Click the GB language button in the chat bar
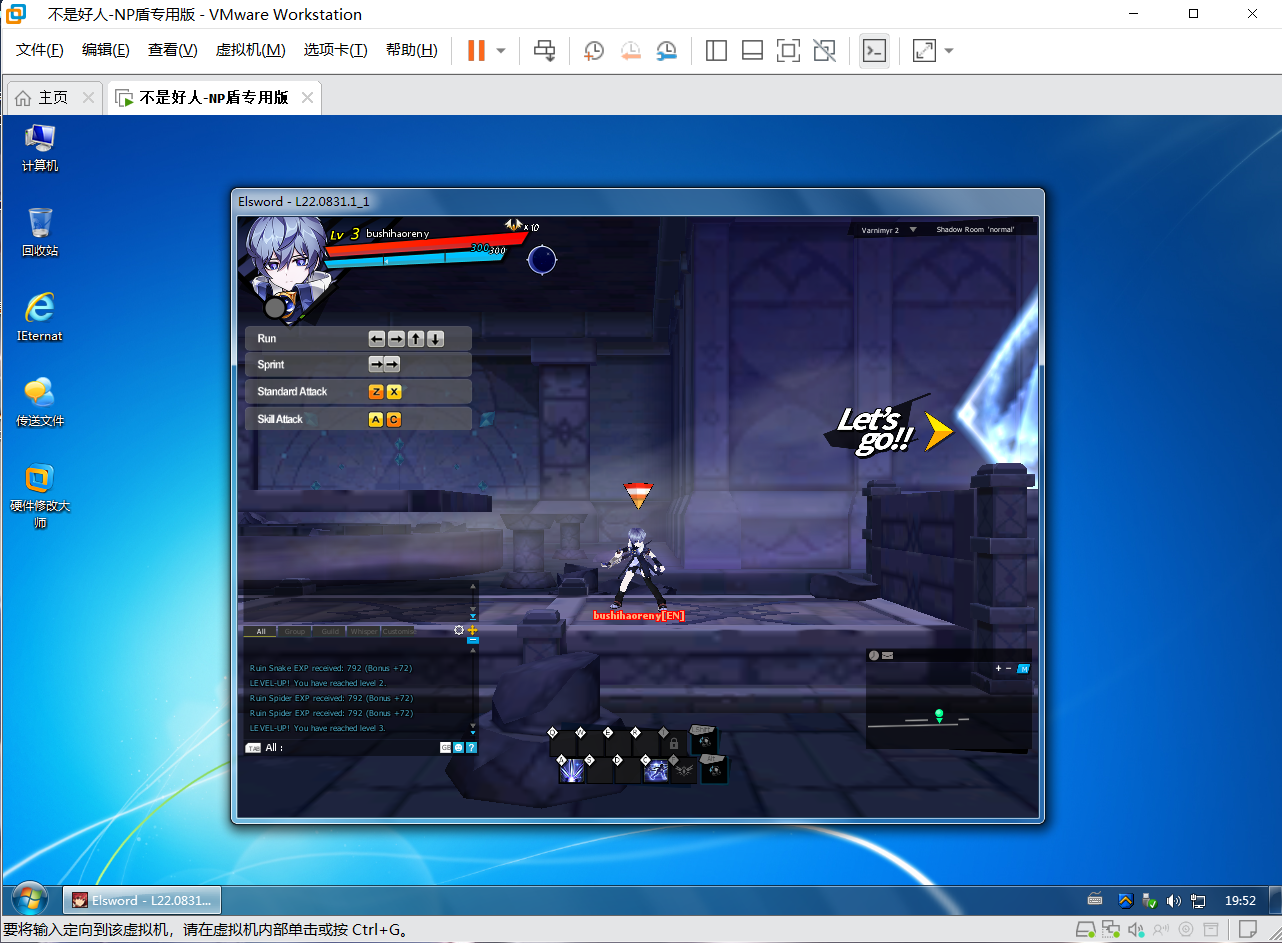This screenshot has width=1282, height=943. pyautogui.click(x=445, y=747)
